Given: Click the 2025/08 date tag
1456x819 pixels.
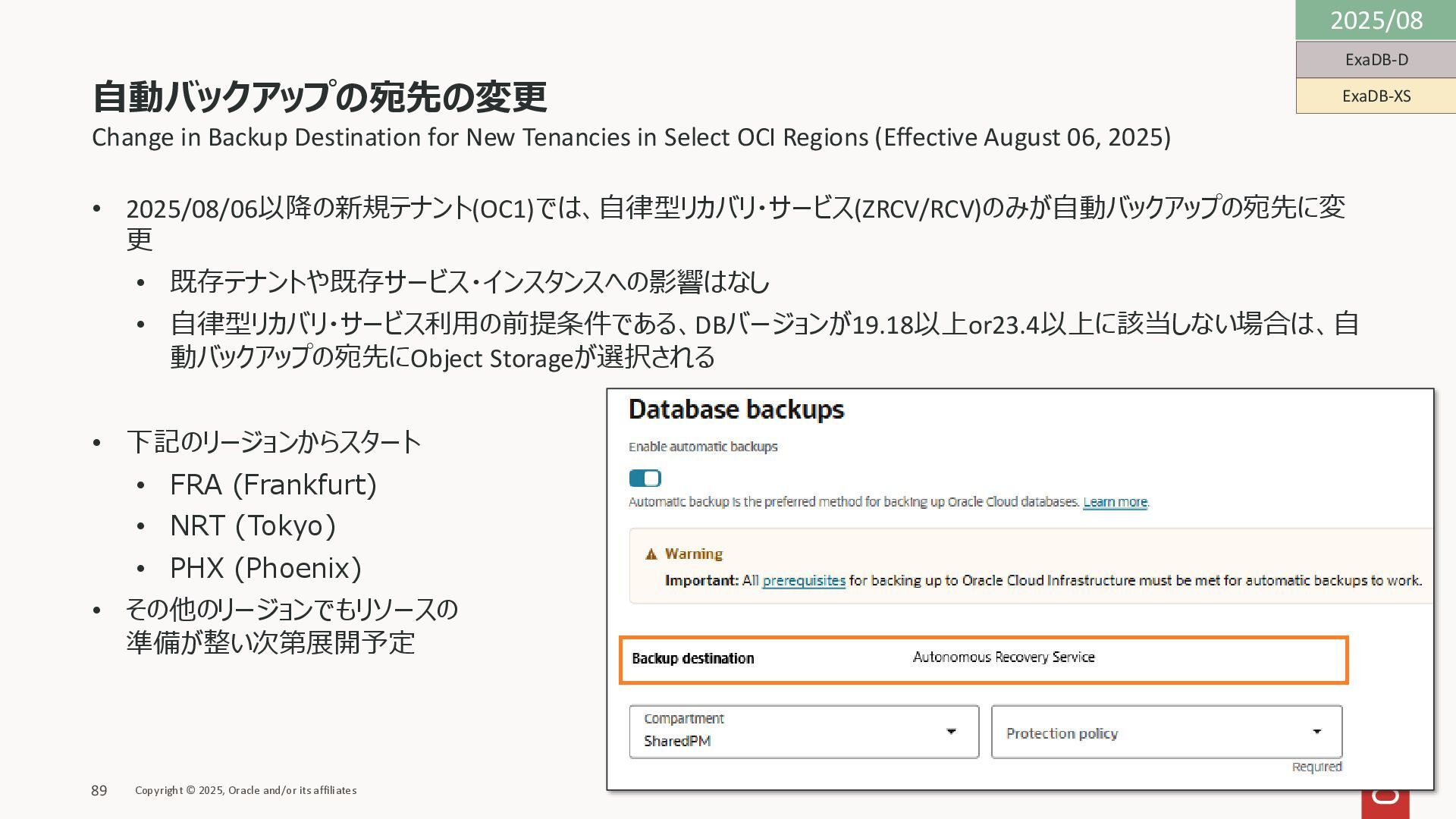Looking at the screenshot, I should tap(1376, 20).
